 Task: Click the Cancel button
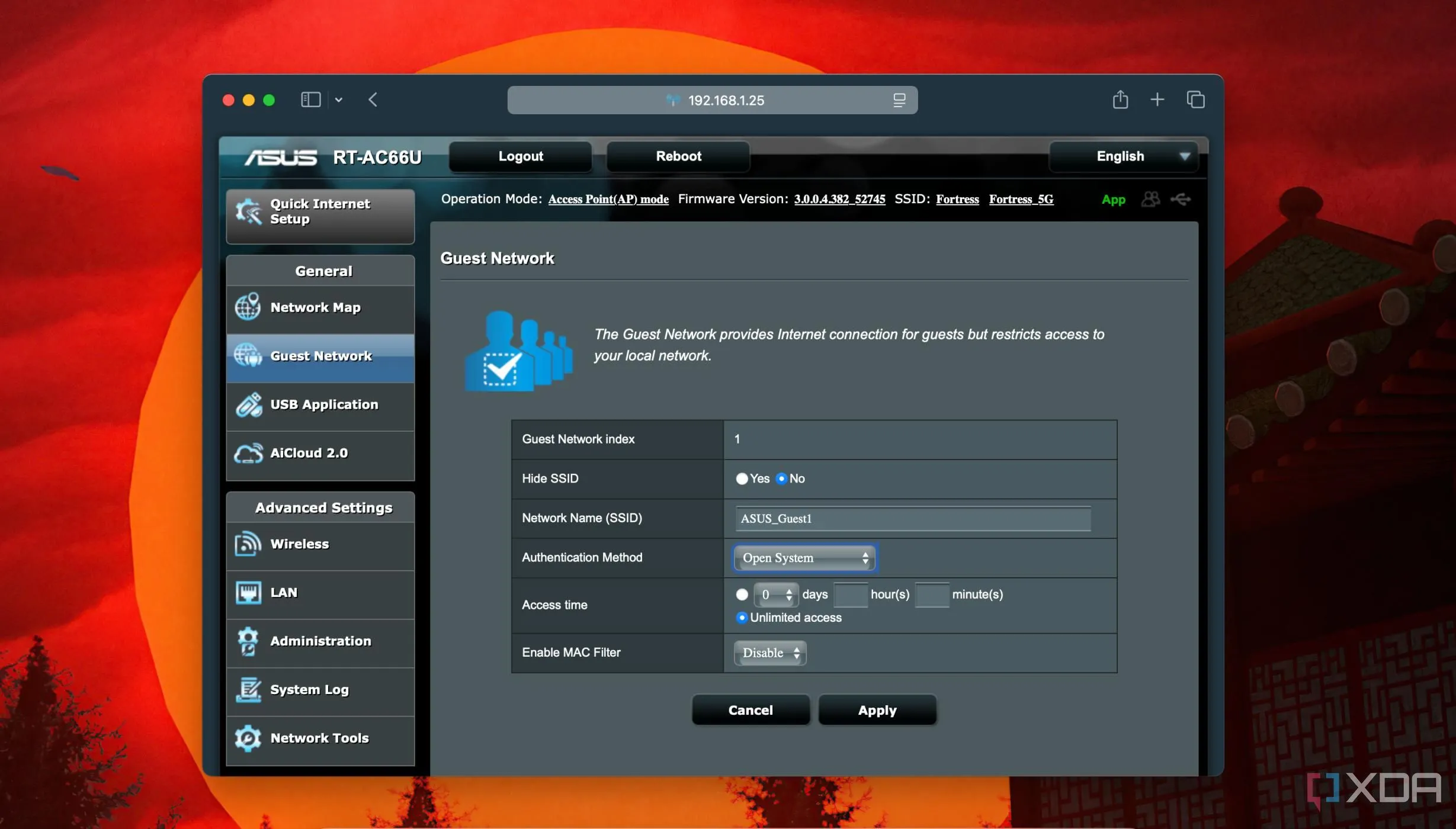pyautogui.click(x=751, y=710)
